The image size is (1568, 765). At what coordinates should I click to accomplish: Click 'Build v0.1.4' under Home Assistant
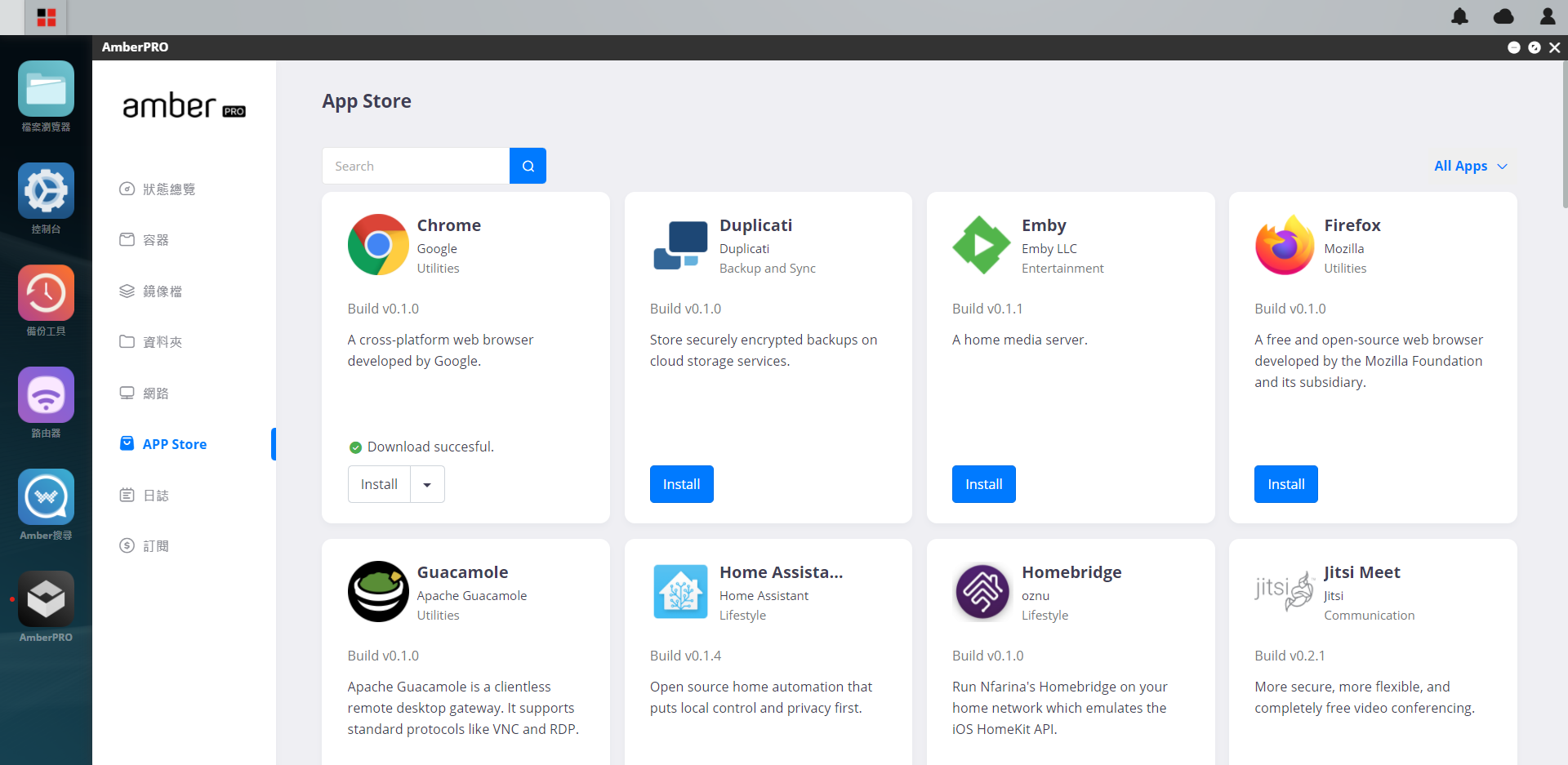pyautogui.click(x=685, y=656)
